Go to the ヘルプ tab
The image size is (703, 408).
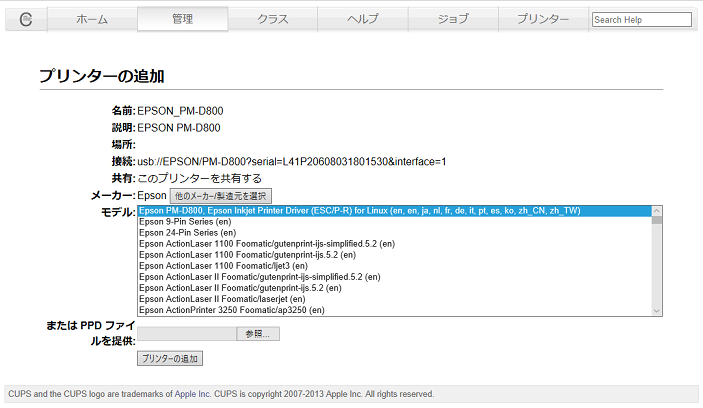pos(363,19)
